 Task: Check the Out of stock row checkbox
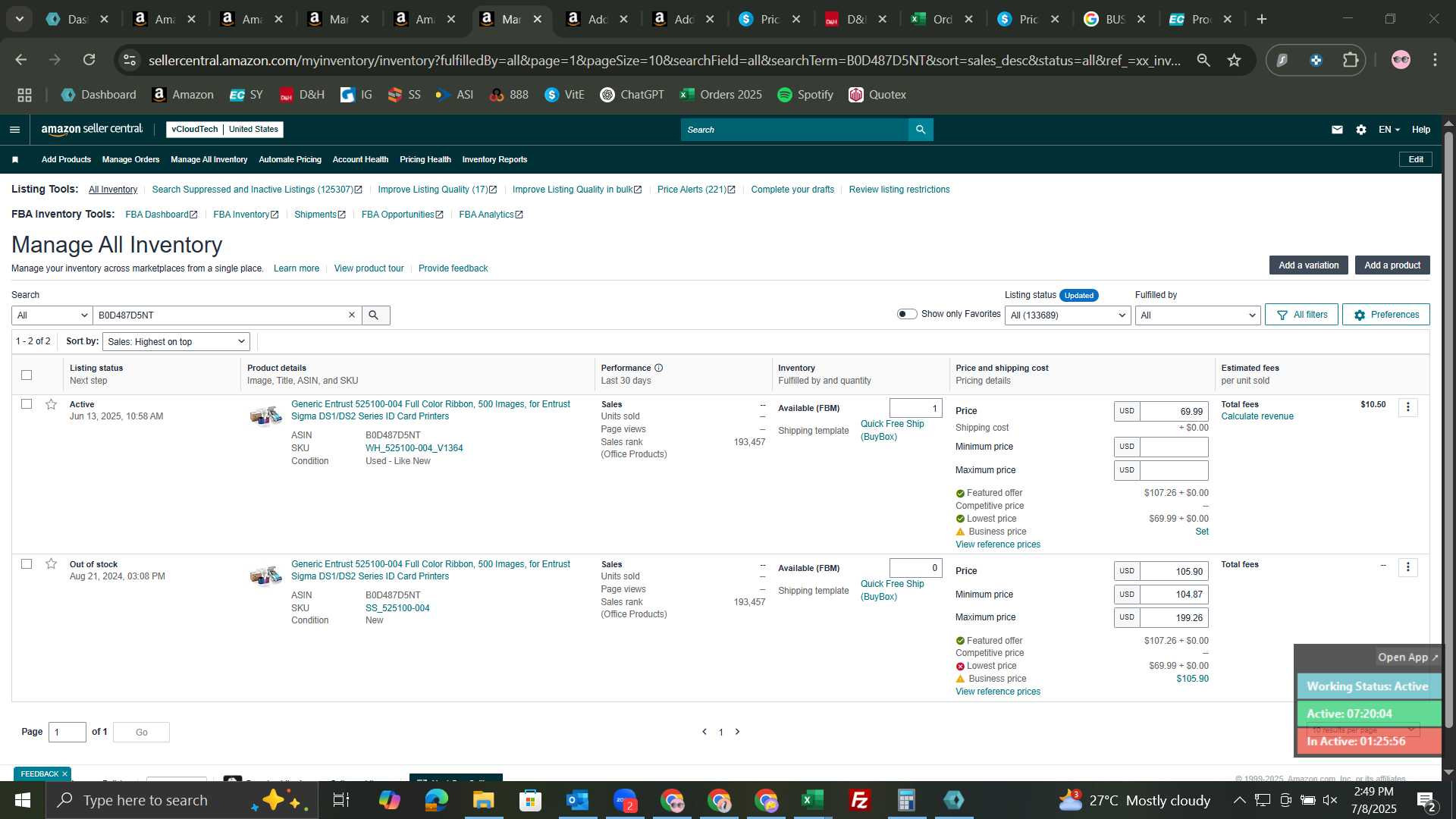[27, 563]
